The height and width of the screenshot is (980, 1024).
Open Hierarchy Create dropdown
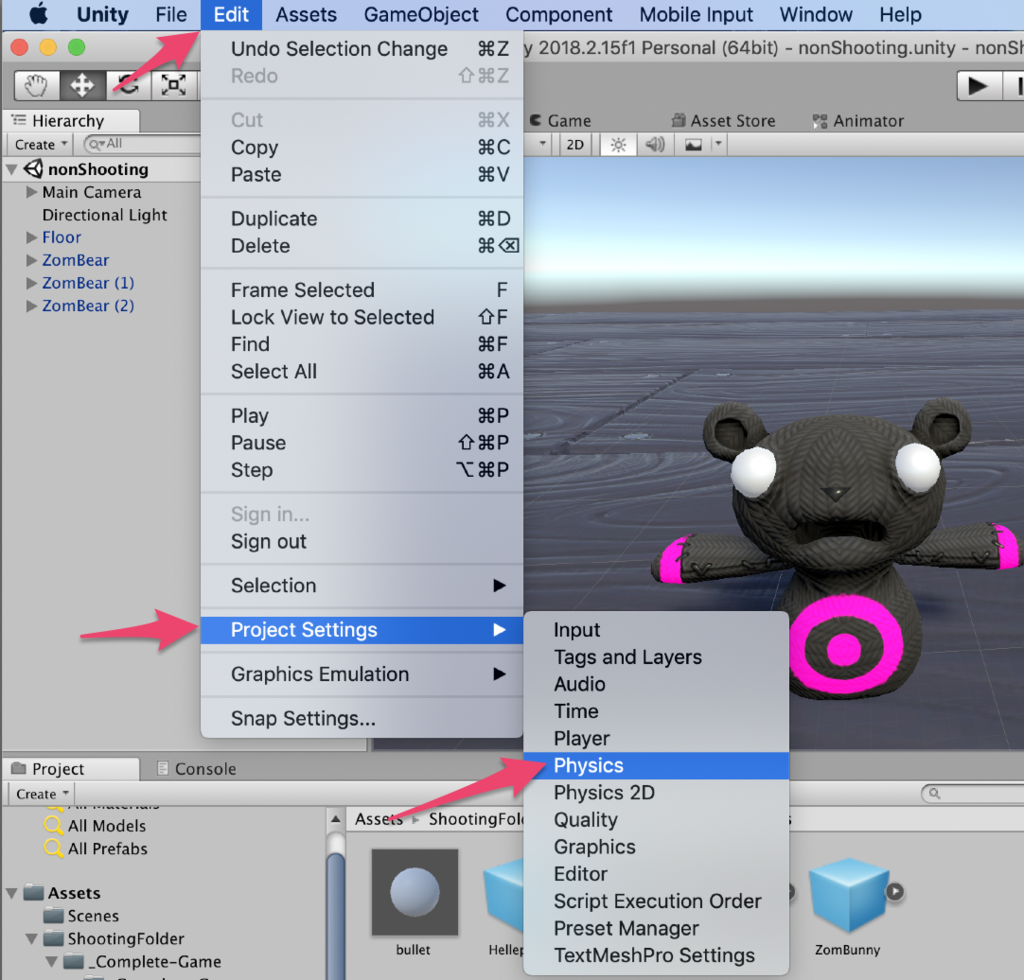point(41,144)
